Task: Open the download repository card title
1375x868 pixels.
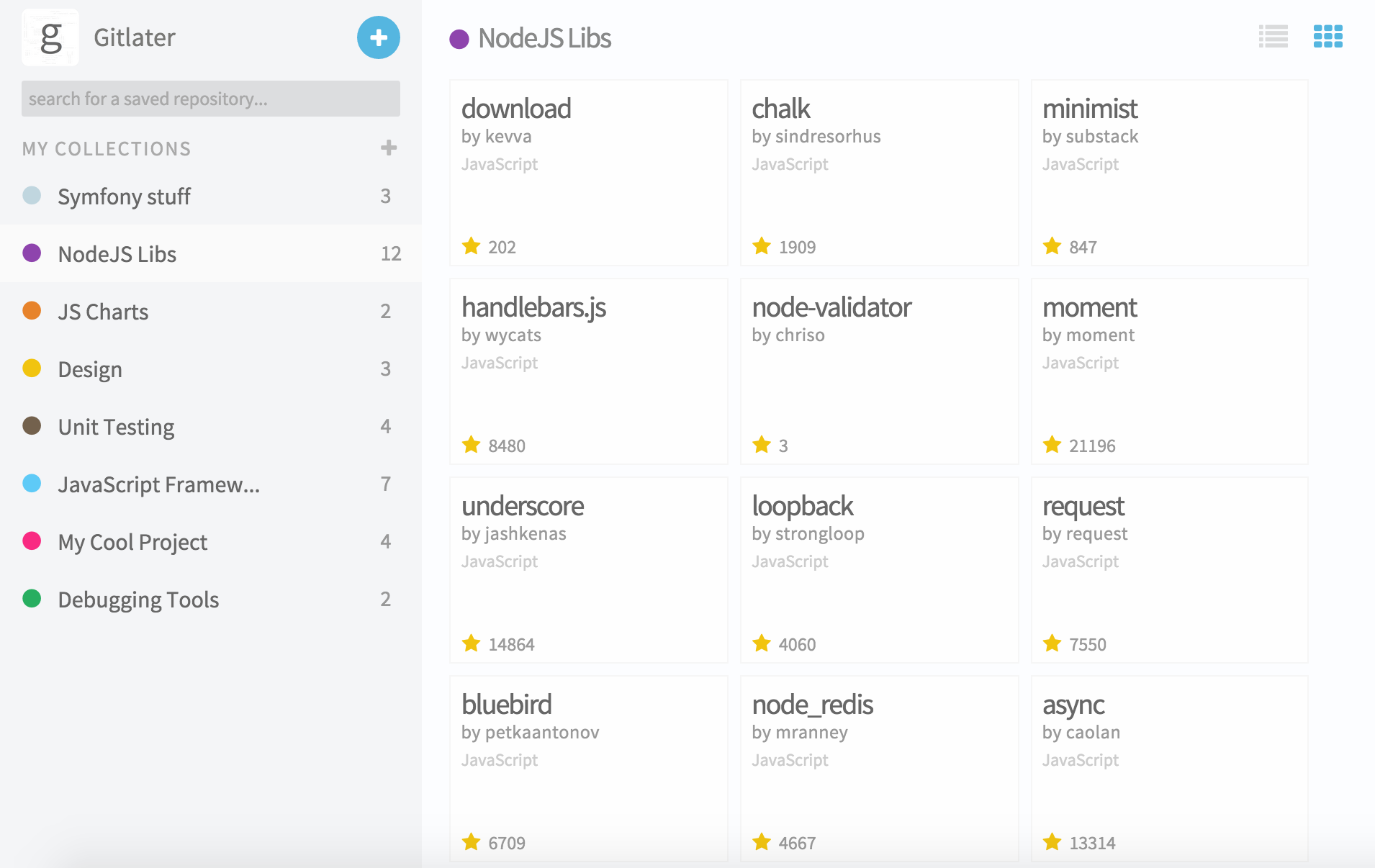Action: [x=516, y=109]
